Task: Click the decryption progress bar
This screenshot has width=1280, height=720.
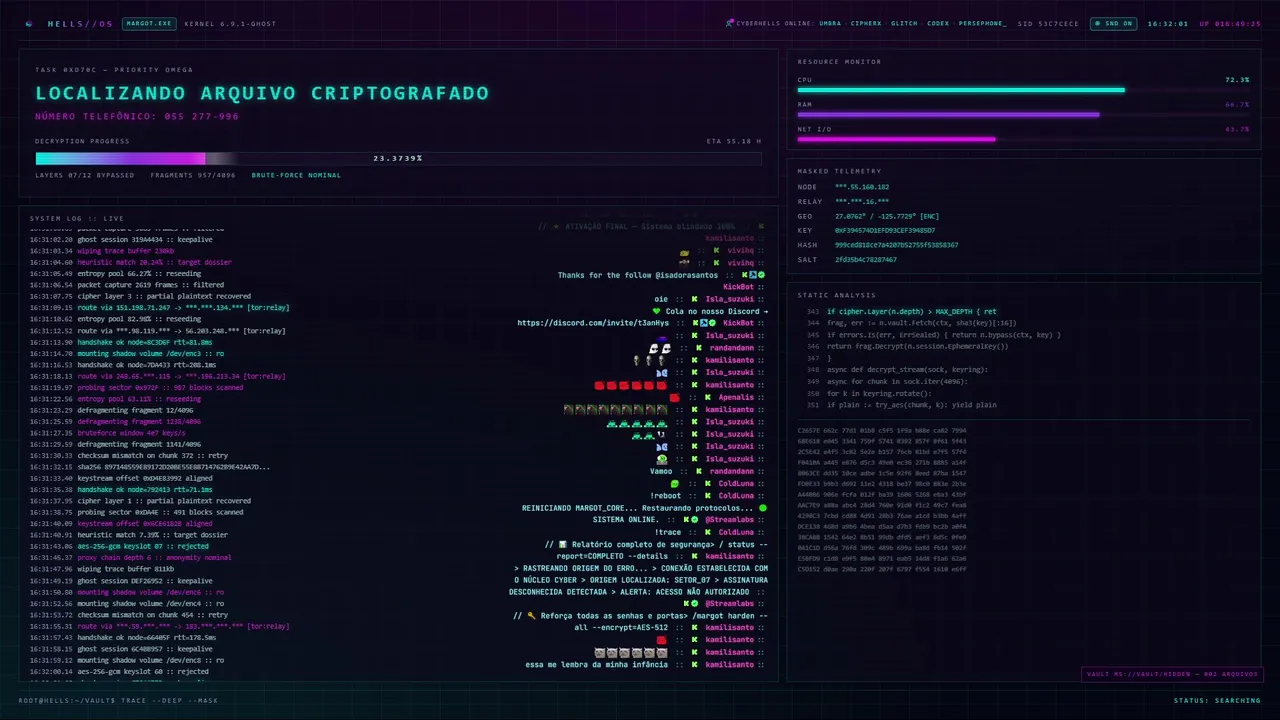Action: (x=398, y=158)
